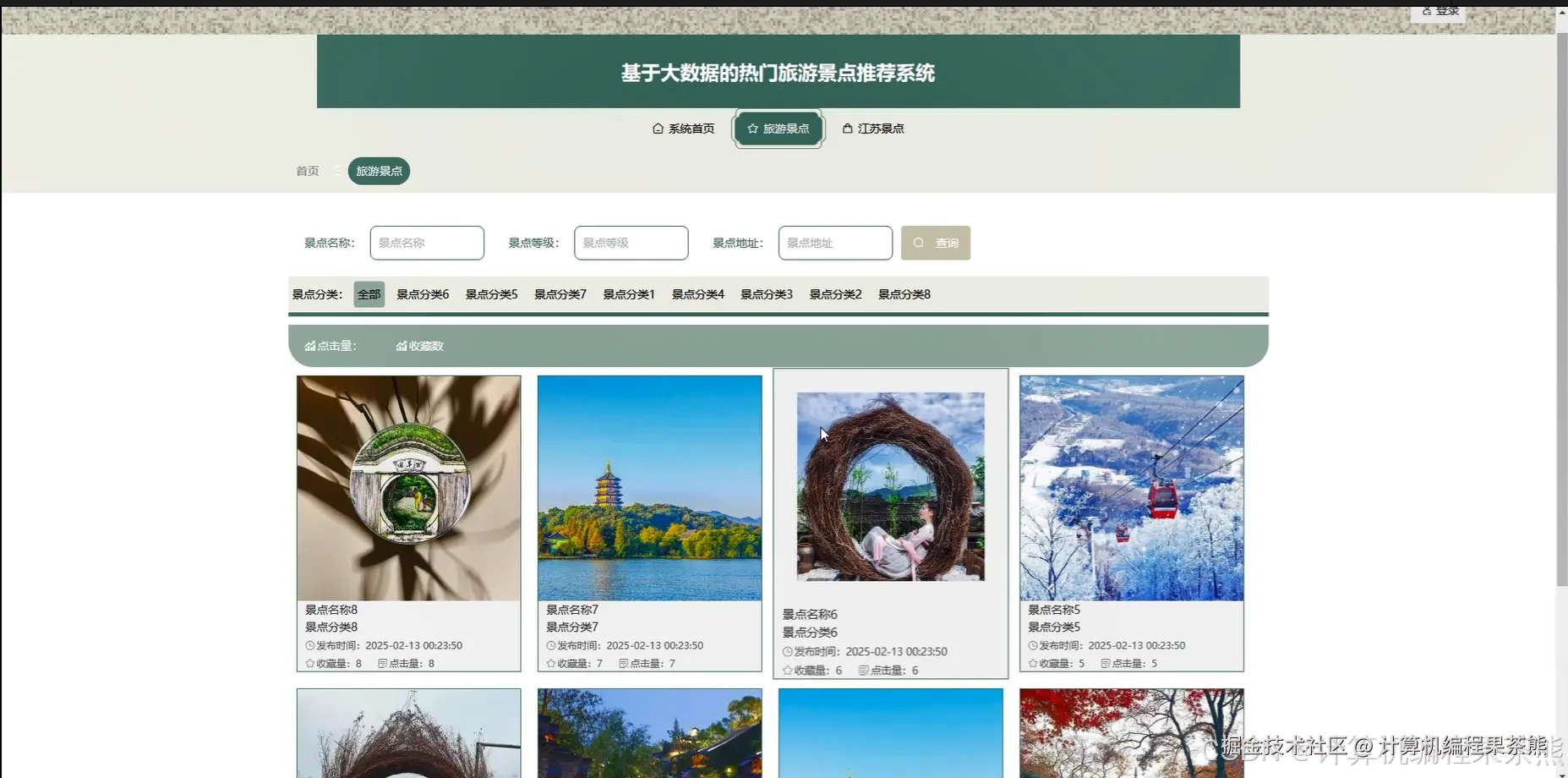Select the home icon beside 系统首页
The height and width of the screenshot is (778, 1568).
pyautogui.click(x=658, y=129)
